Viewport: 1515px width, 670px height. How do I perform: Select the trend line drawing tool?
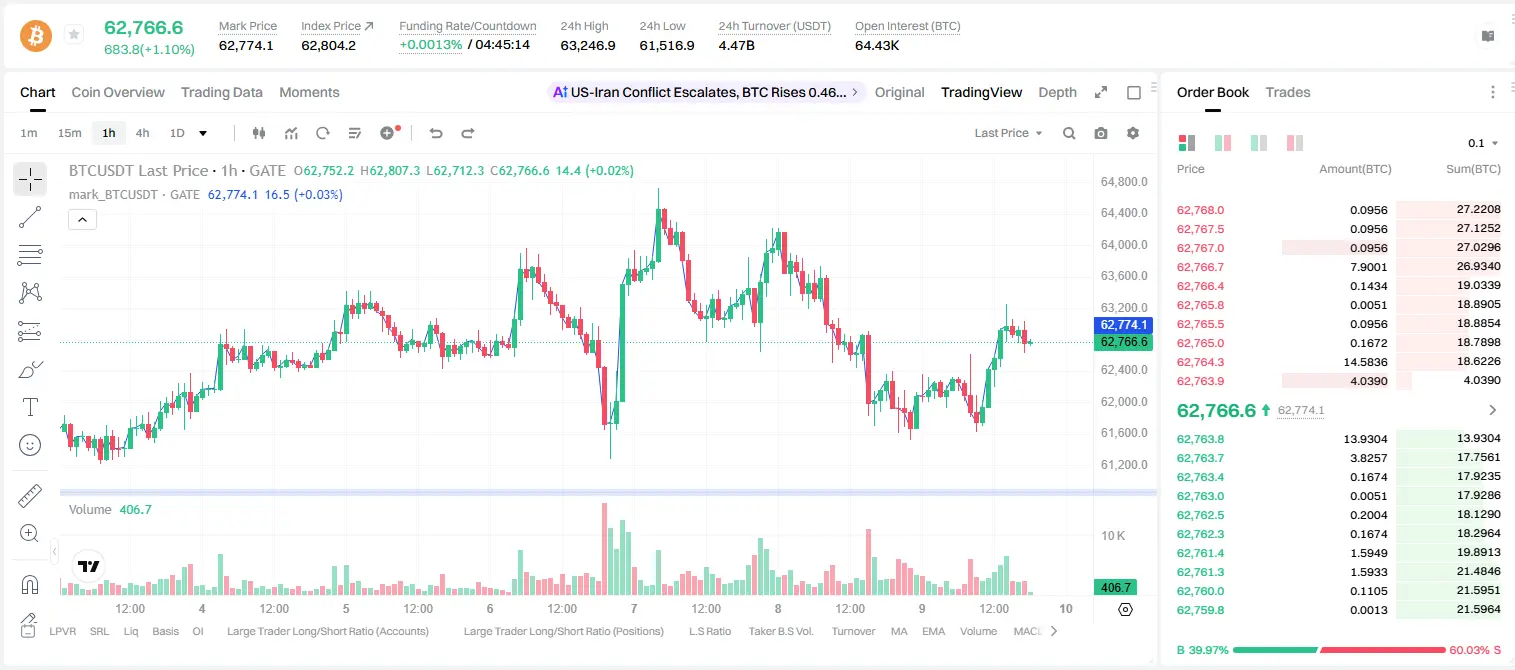[x=30, y=217]
